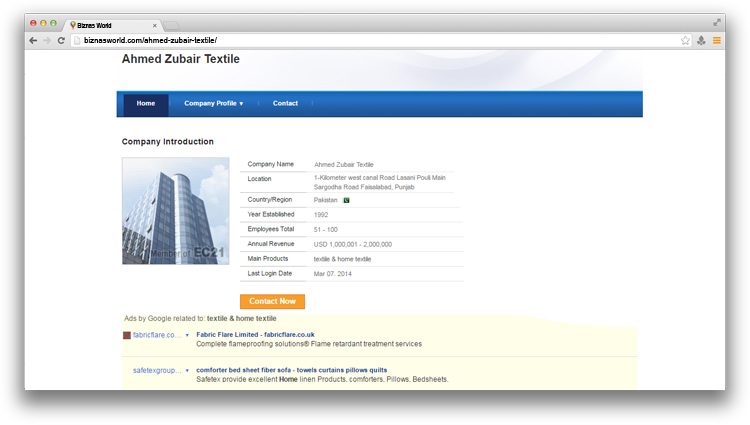The height and width of the screenshot is (425, 750).
Task: Click the Safetex provide excellent Home ad description
Action: coord(322,379)
